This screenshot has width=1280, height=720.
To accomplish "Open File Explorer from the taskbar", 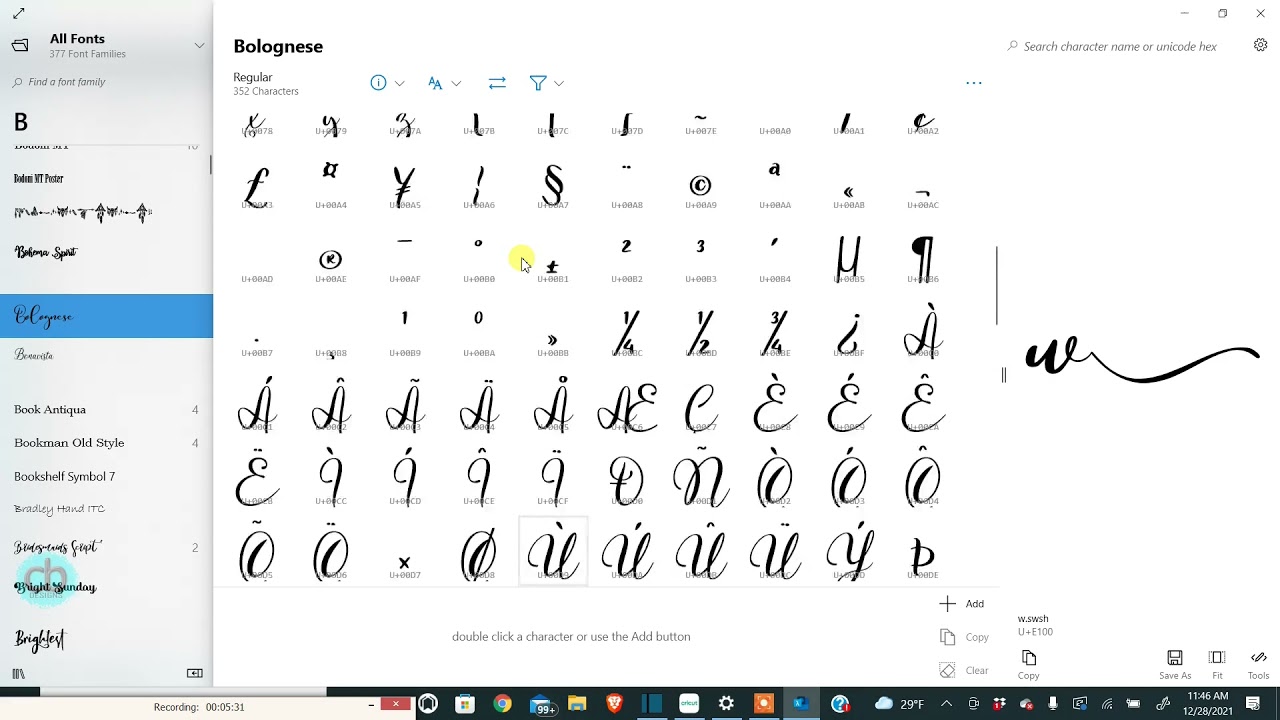I will (x=577, y=704).
